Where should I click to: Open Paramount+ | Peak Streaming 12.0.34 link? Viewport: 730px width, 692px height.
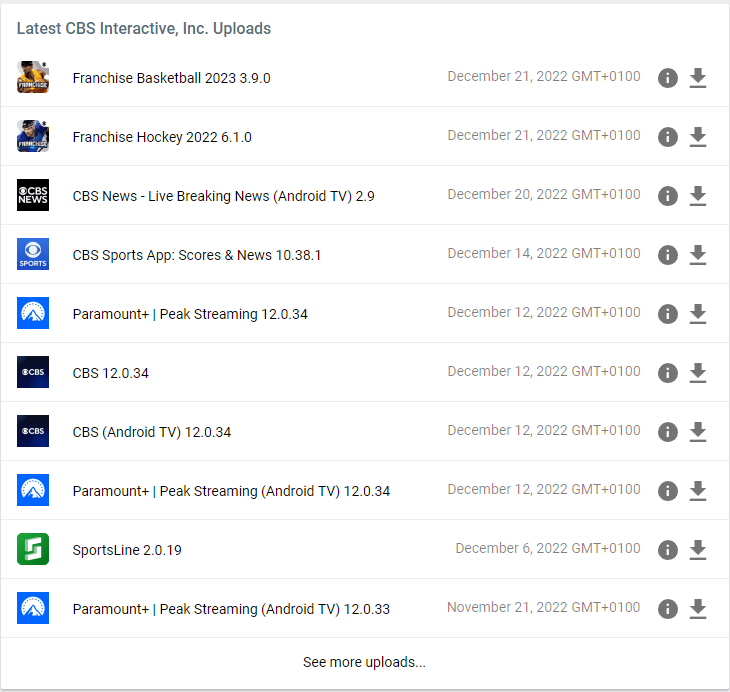190,314
